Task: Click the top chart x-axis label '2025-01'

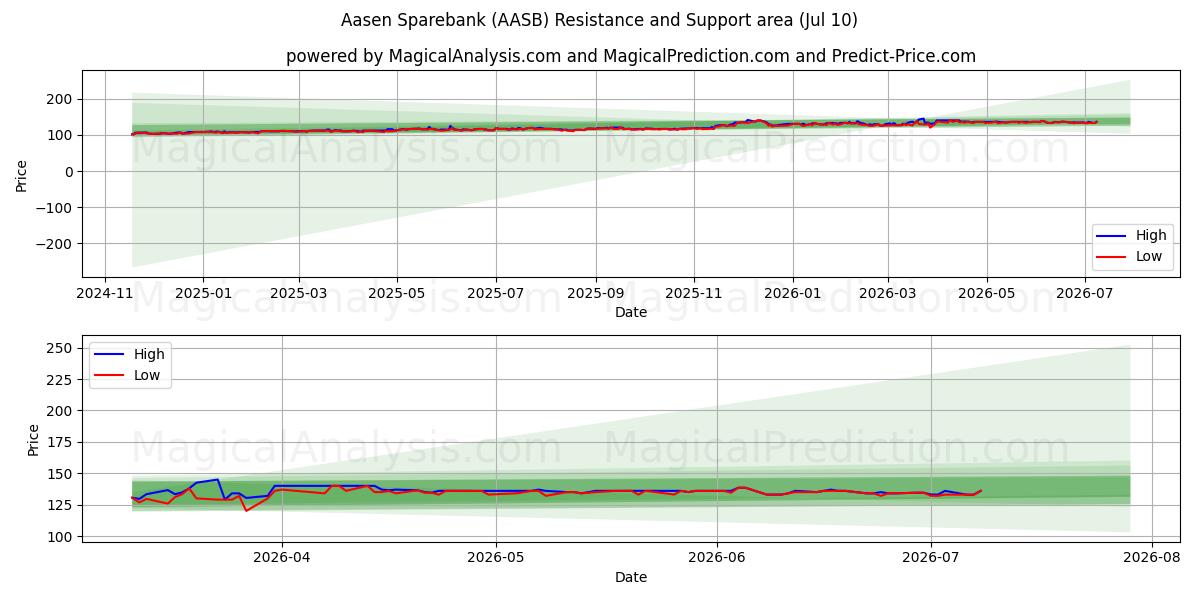Action: click(203, 295)
